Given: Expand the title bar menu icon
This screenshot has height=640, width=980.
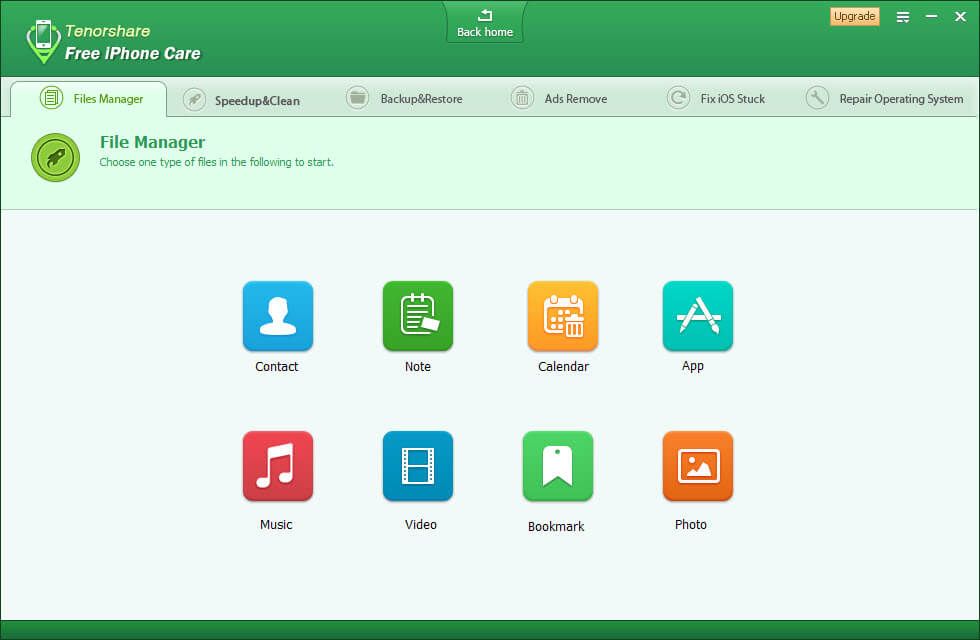Looking at the screenshot, I should [903, 17].
